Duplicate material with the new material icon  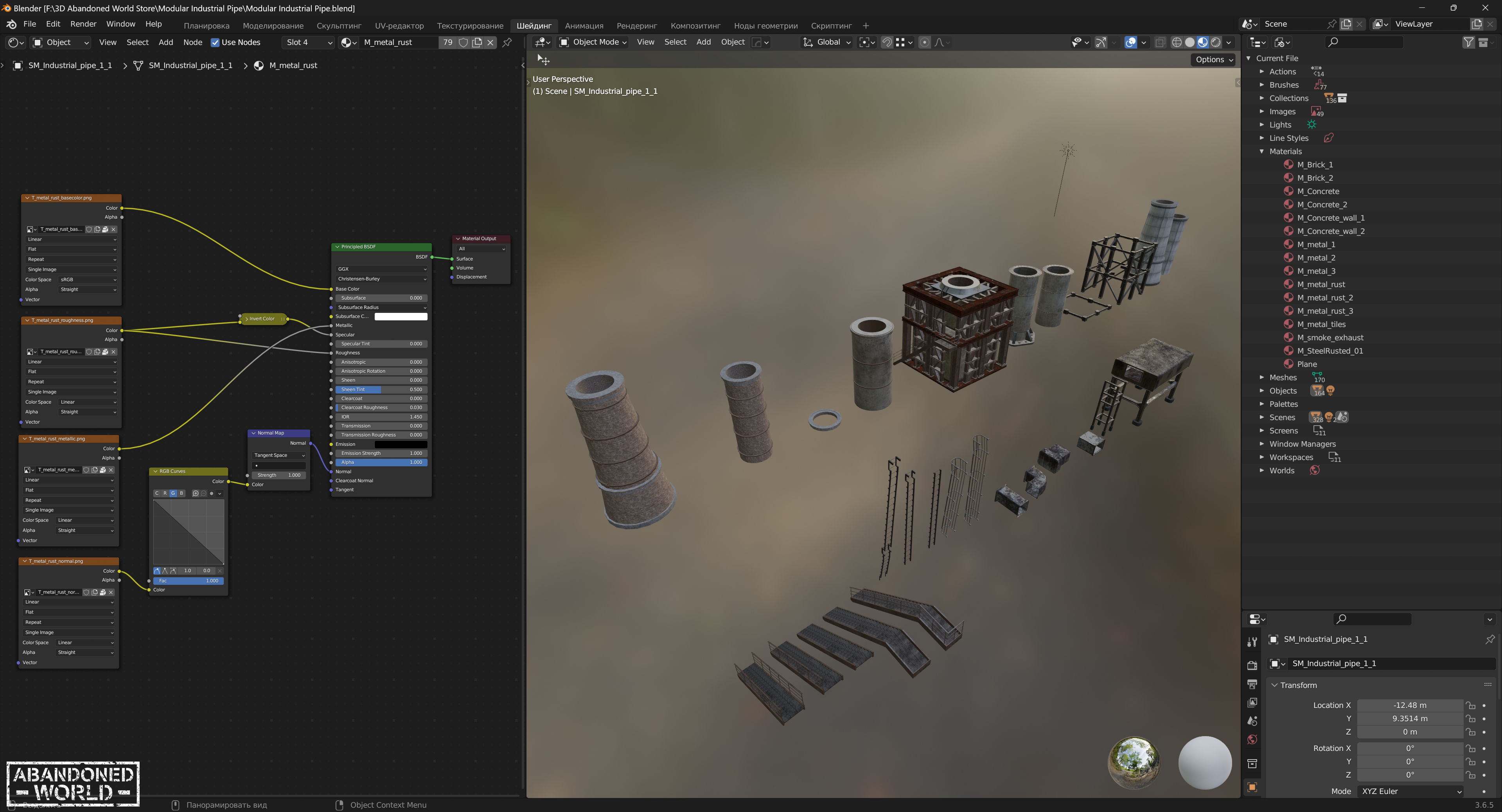point(477,43)
